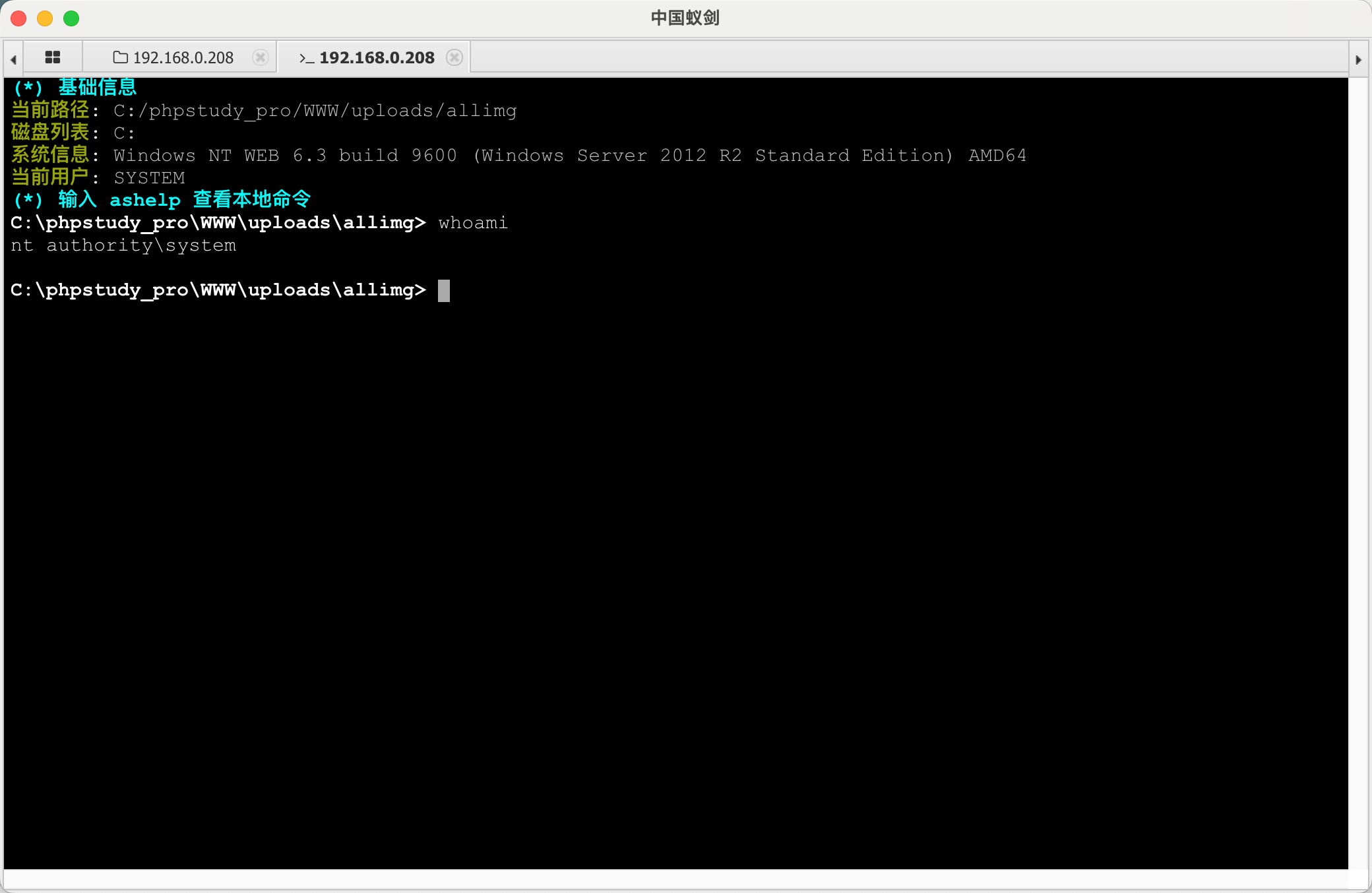Open the home grid icon tab
1372x893 pixels.
click(53, 58)
